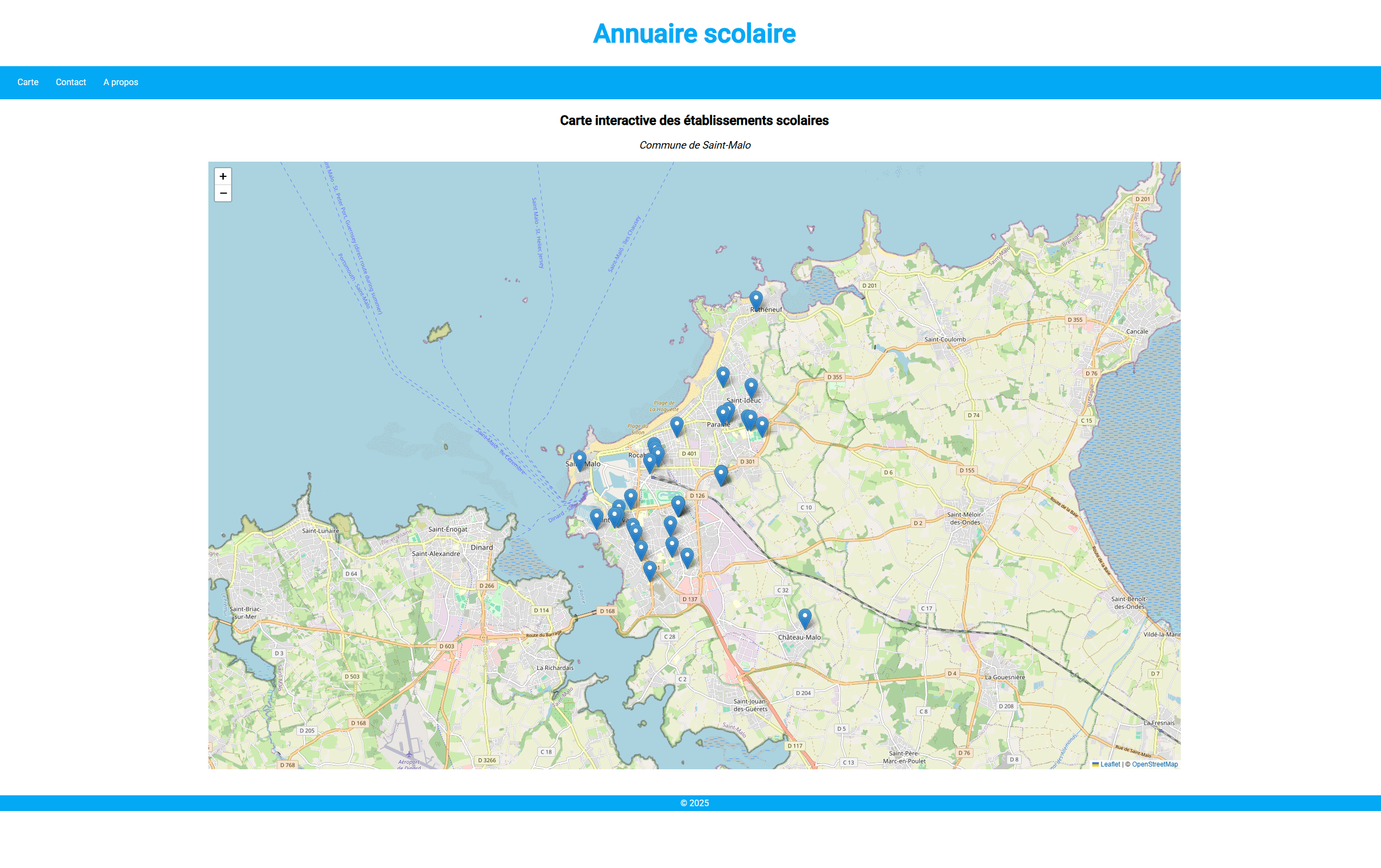
Task: Select the marker above Château-Malo label
Action: click(805, 617)
